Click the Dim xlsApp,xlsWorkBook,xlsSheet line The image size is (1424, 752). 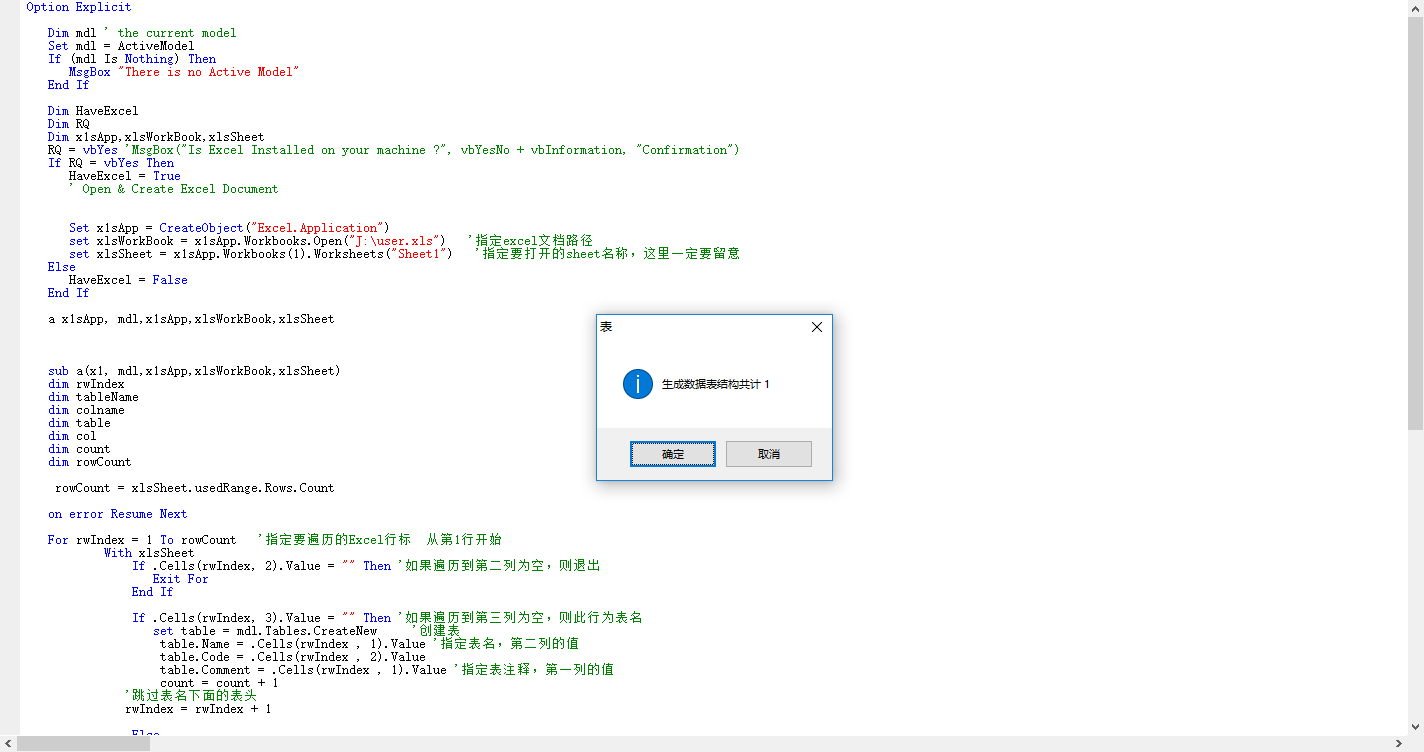click(x=156, y=137)
